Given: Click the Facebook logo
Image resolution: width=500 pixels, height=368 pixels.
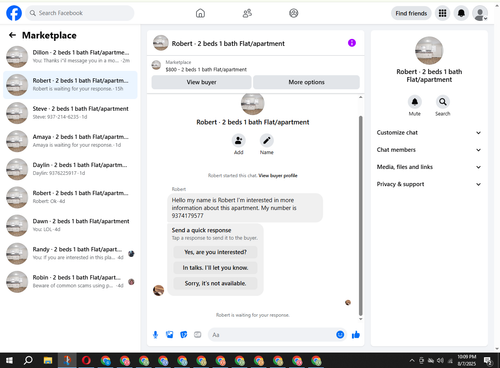Looking at the screenshot, I should click(x=14, y=13).
